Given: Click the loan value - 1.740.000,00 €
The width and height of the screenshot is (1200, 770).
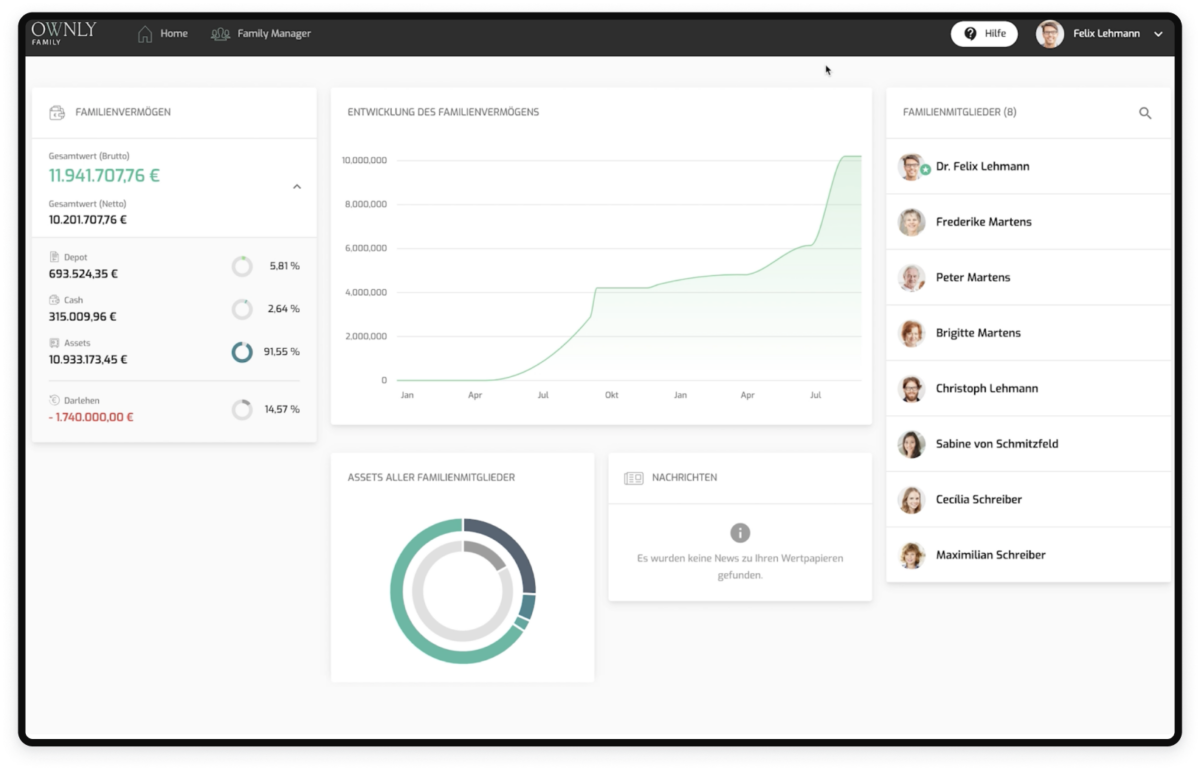Looking at the screenshot, I should 91,417.
